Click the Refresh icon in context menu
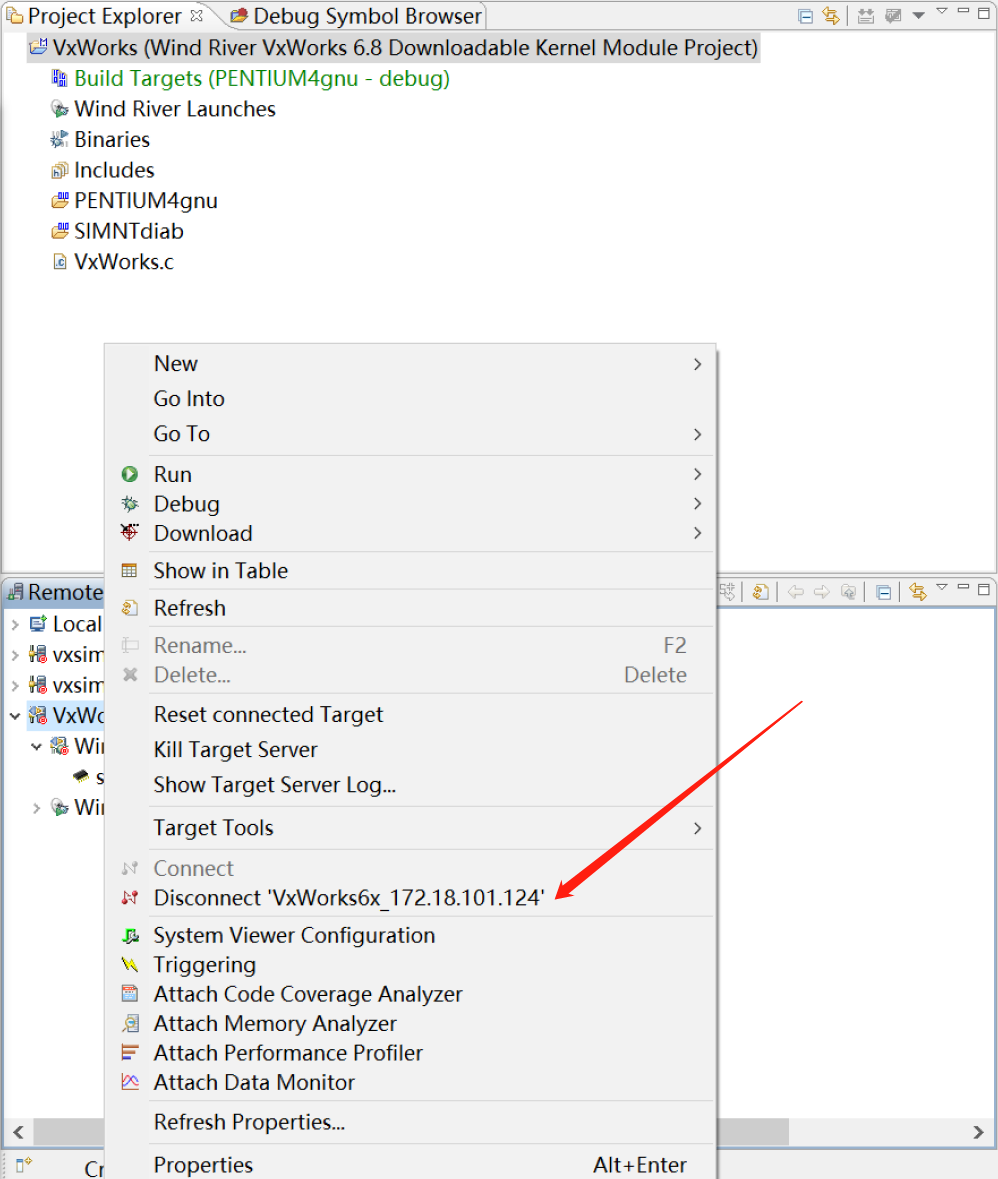Image resolution: width=998 pixels, height=1179 pixels. pyautogui.click(x=129, y=608)
